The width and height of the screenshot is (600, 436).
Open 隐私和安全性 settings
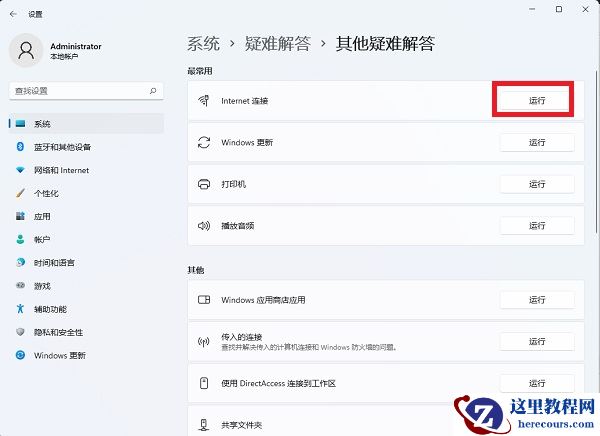86,332
